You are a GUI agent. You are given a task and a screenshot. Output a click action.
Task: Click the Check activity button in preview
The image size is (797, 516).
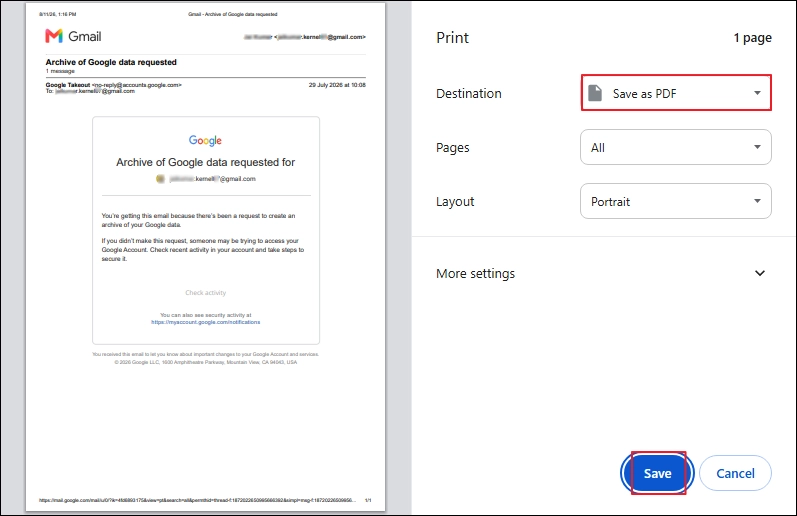pyautogui.click(x=205, y=293)
